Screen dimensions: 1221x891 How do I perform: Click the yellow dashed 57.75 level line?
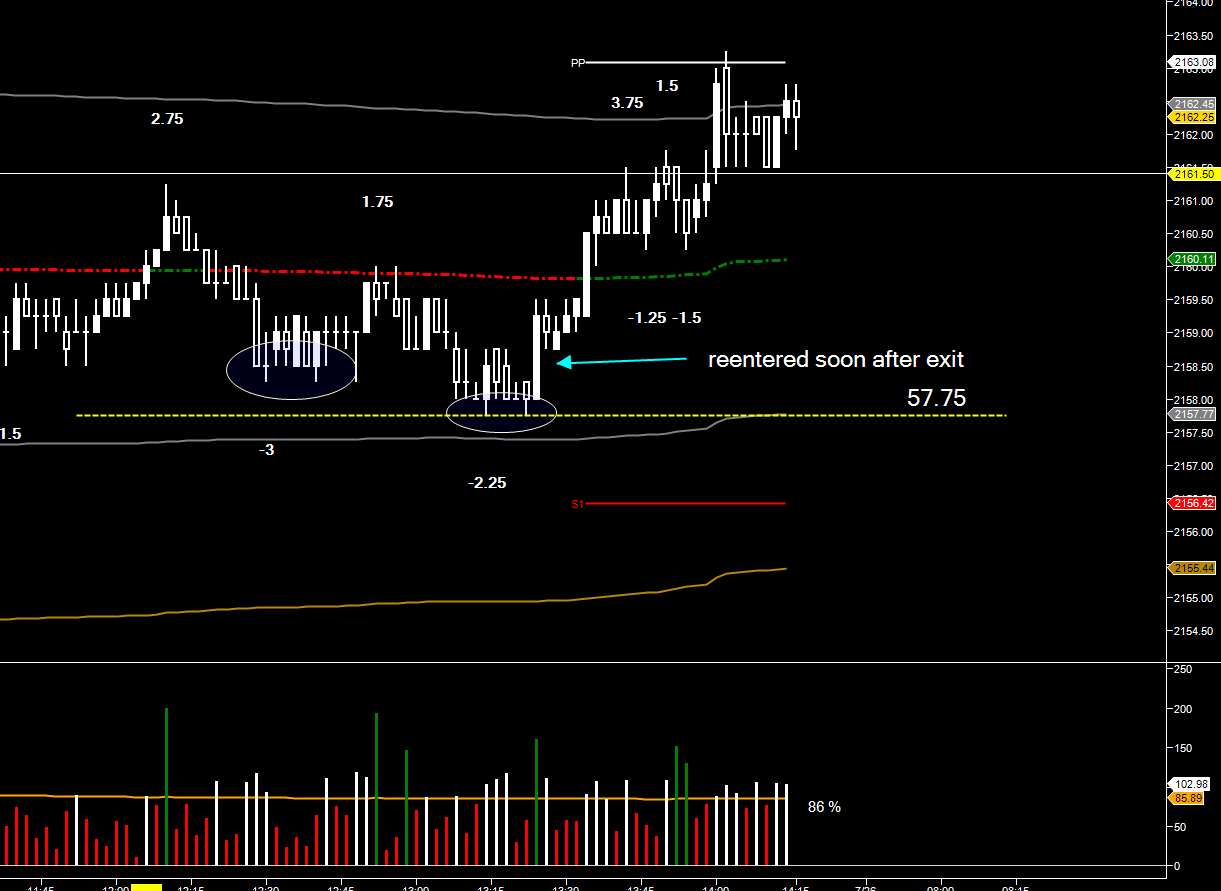click(x=540, y=415)
